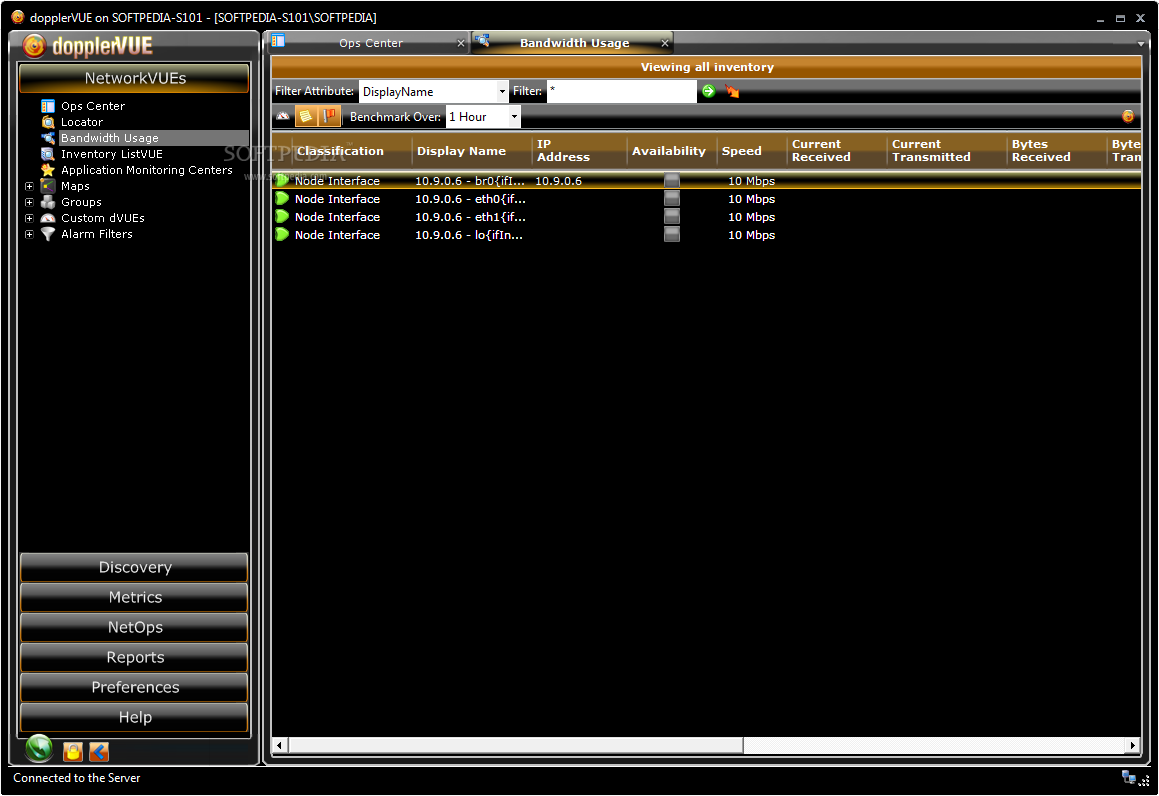Click the Groups icon in the tree
1159x796 pixels.
point(48,202)
